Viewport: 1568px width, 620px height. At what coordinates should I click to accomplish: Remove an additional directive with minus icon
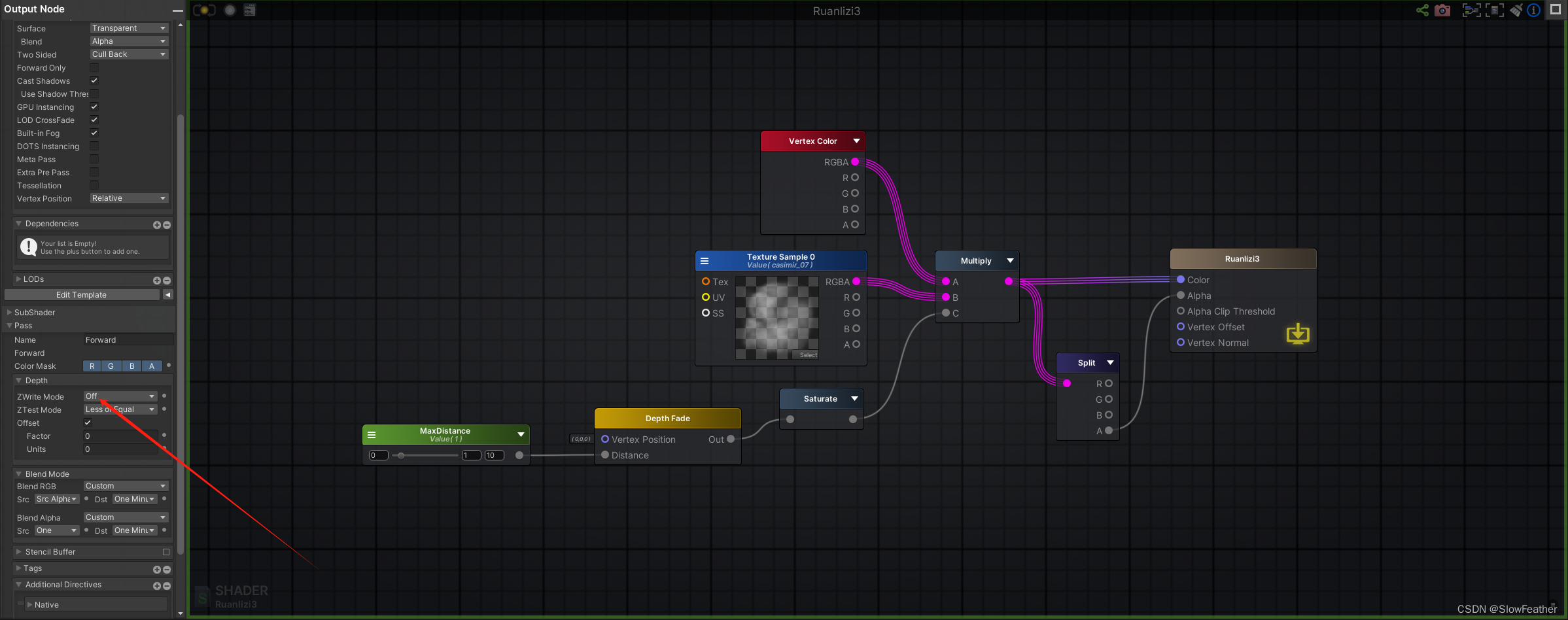tap(167, 585)
